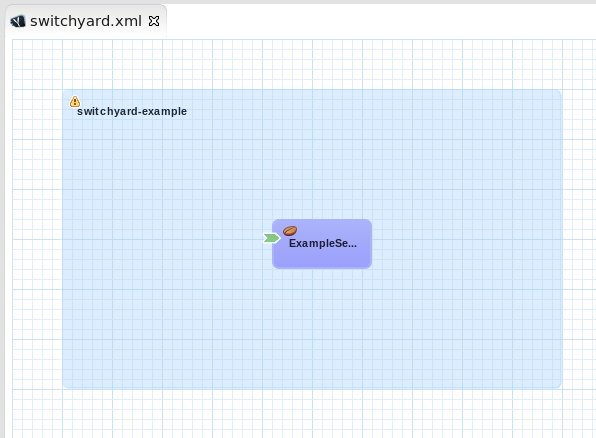Select the switchyard-example composite title text
The image size is (596, 438).
[132, 111]
